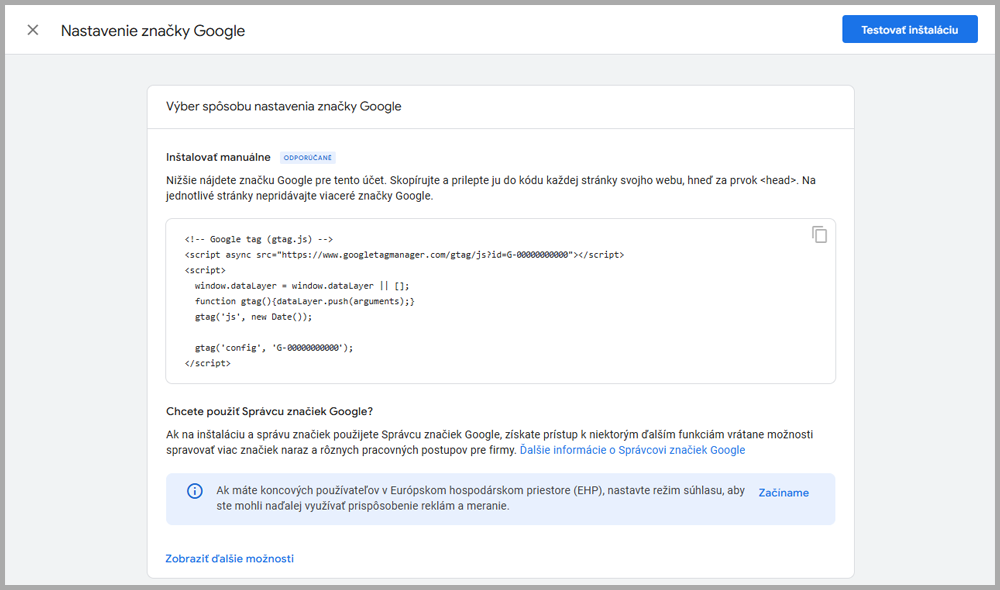Click the gtag('js', new Date()) line
The width and height of the screenshot is (1000, 590).
(254, 316)
